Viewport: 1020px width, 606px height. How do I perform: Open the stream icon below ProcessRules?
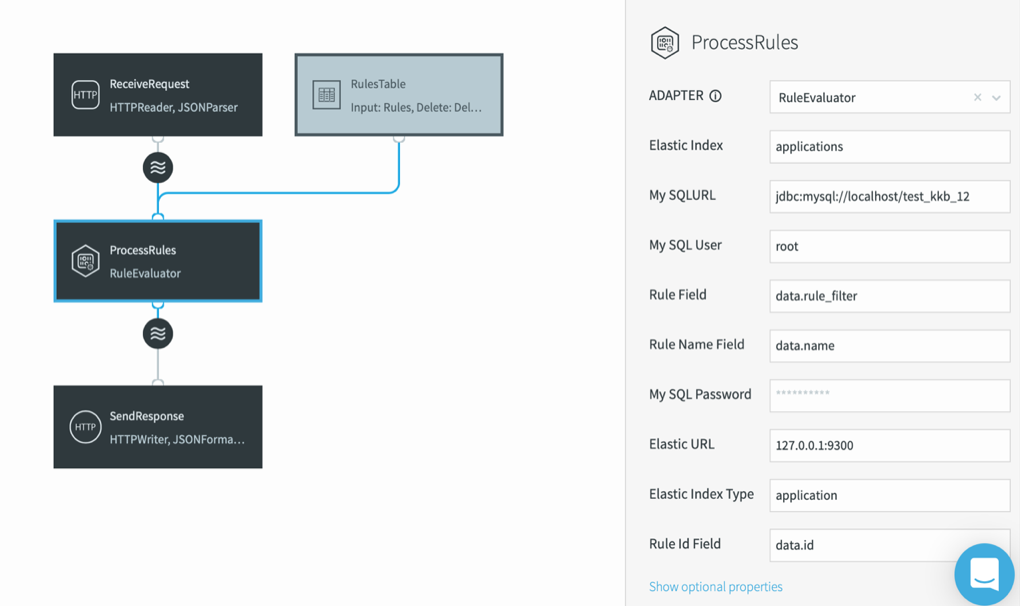pos(158,334)
